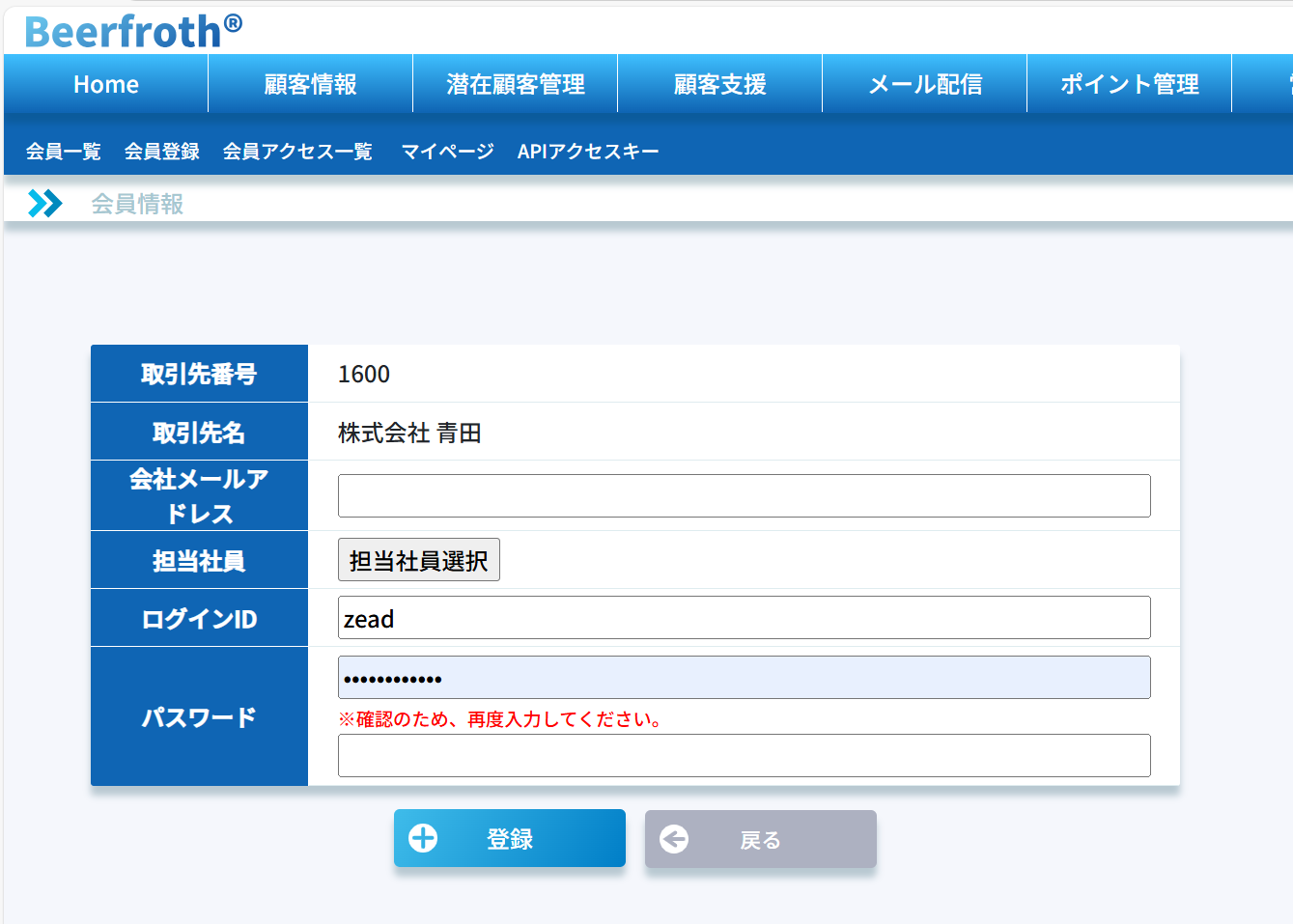The width and height of the screenshot is (1293, 924).
Task: Open 会員アクセス一覧 link
Action: pyautogui.click(x=297, y=152)
